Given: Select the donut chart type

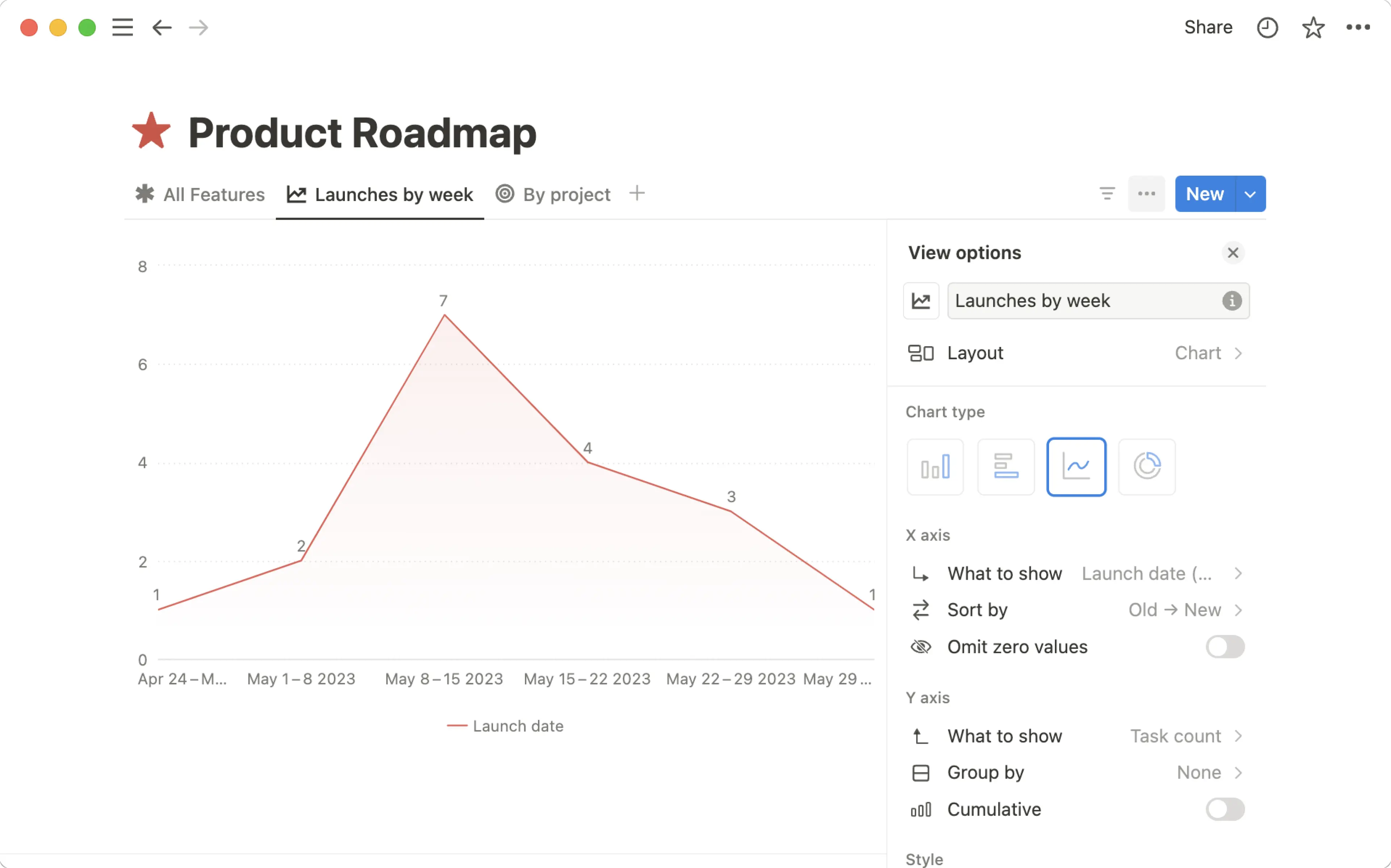Looking at the screenshot, I should point(1146,467).
